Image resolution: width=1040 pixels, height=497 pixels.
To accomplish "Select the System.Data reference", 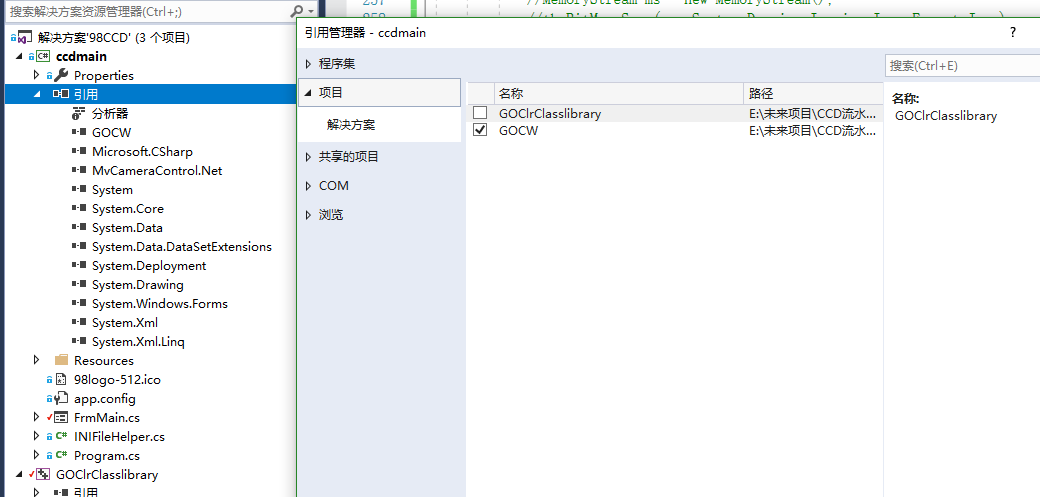I will tap(127, 228).
